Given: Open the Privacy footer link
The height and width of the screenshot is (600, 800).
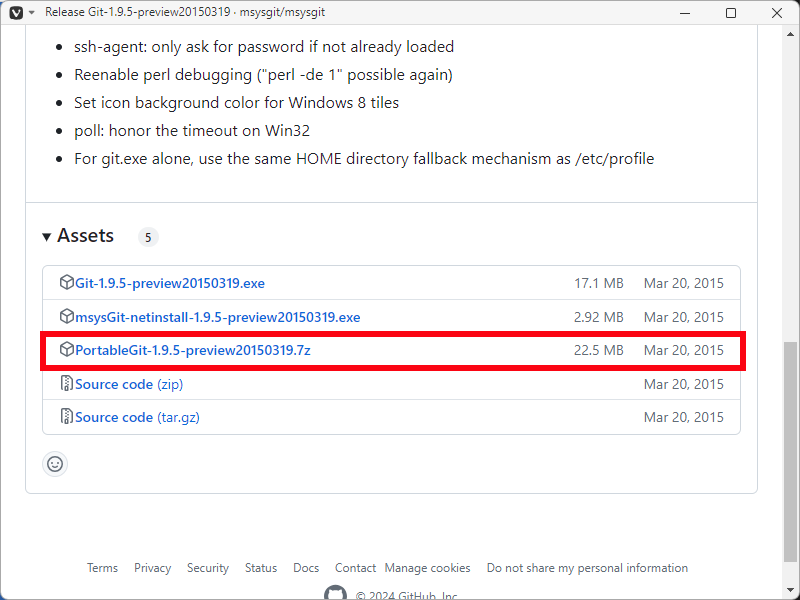Looking at the screenshot, I should coord(152,568).
